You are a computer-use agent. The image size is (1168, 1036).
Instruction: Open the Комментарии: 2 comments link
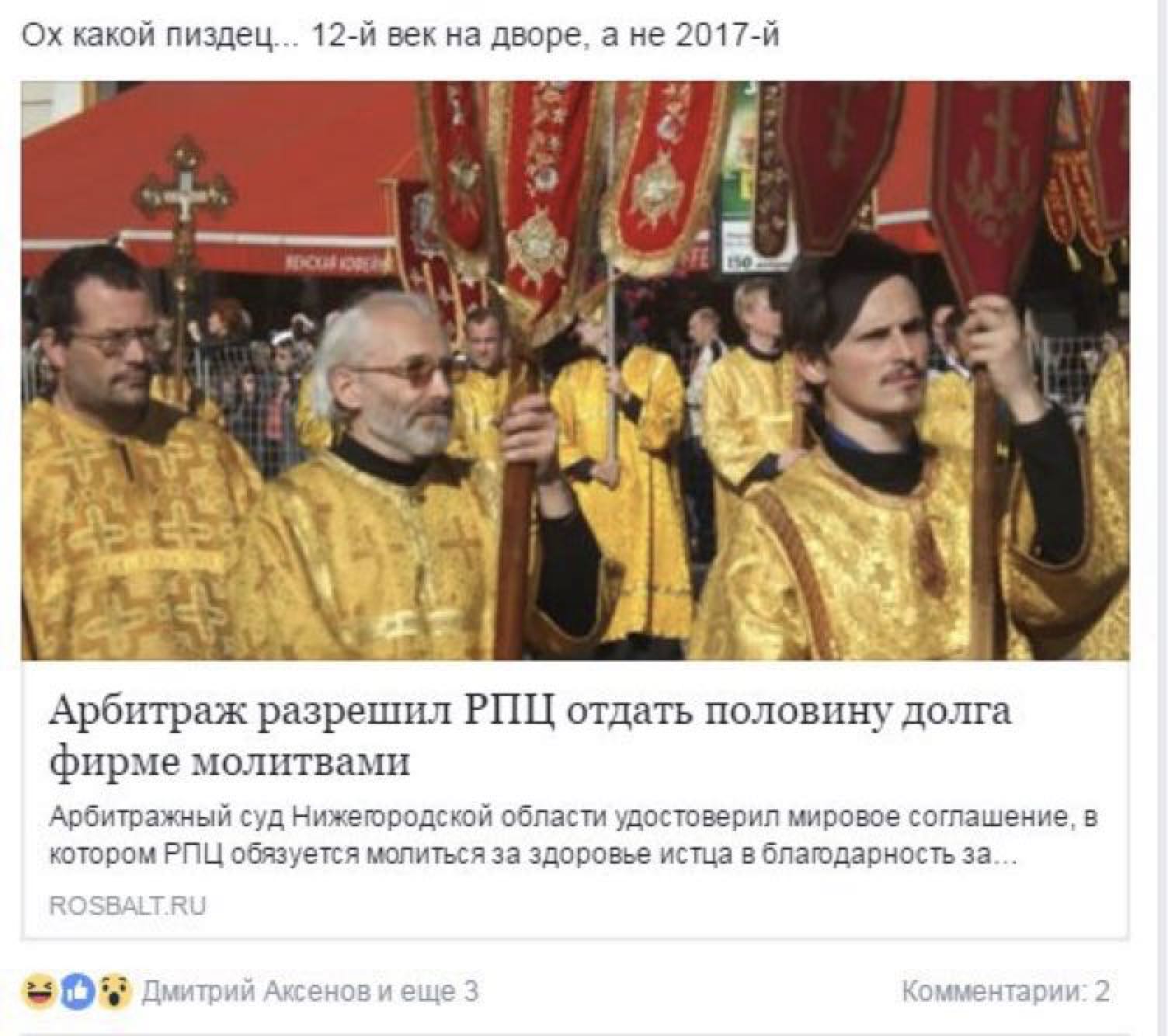click(x=1006, y=992)
